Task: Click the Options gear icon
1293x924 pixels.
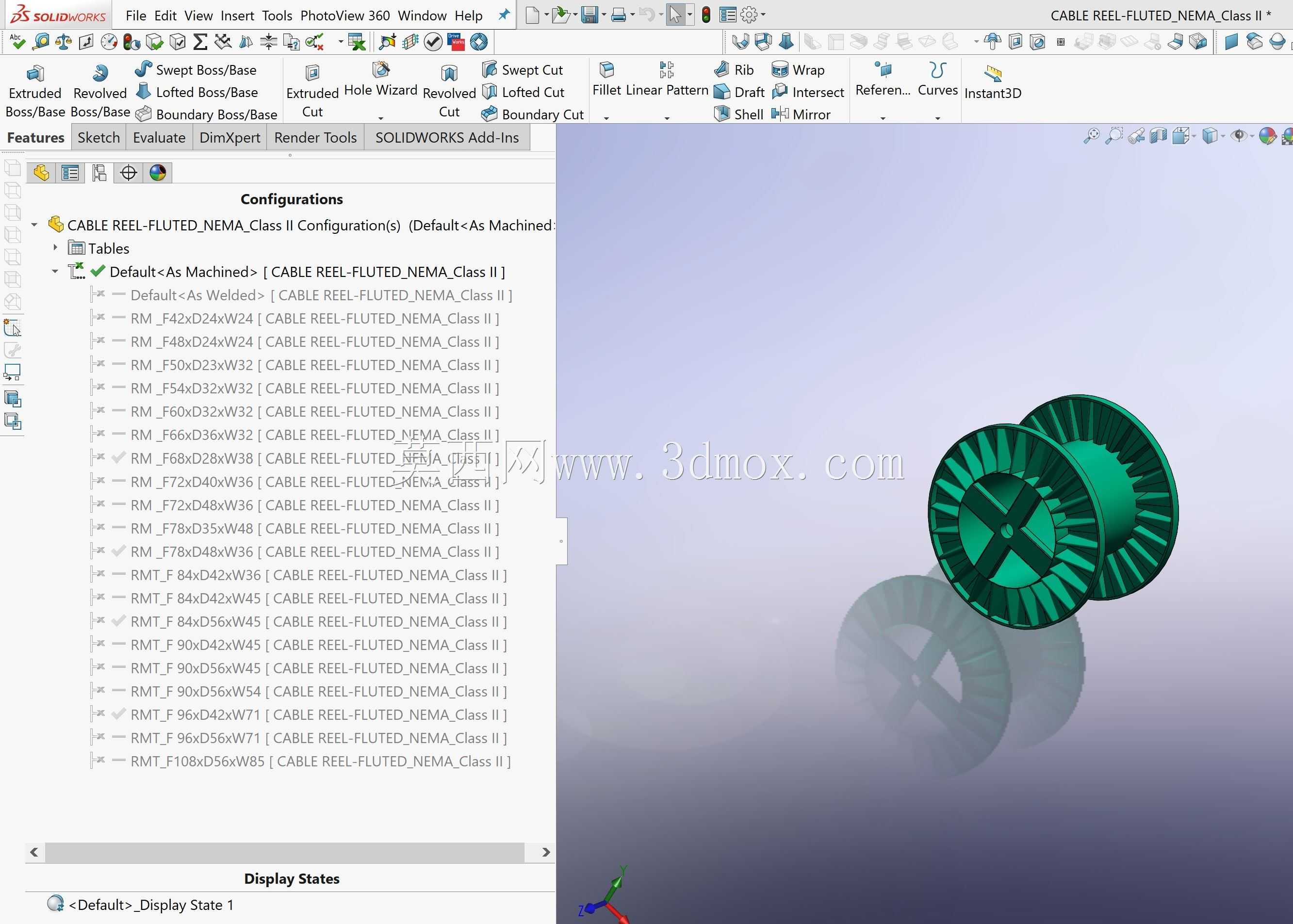Action: (x=749, y=15)
